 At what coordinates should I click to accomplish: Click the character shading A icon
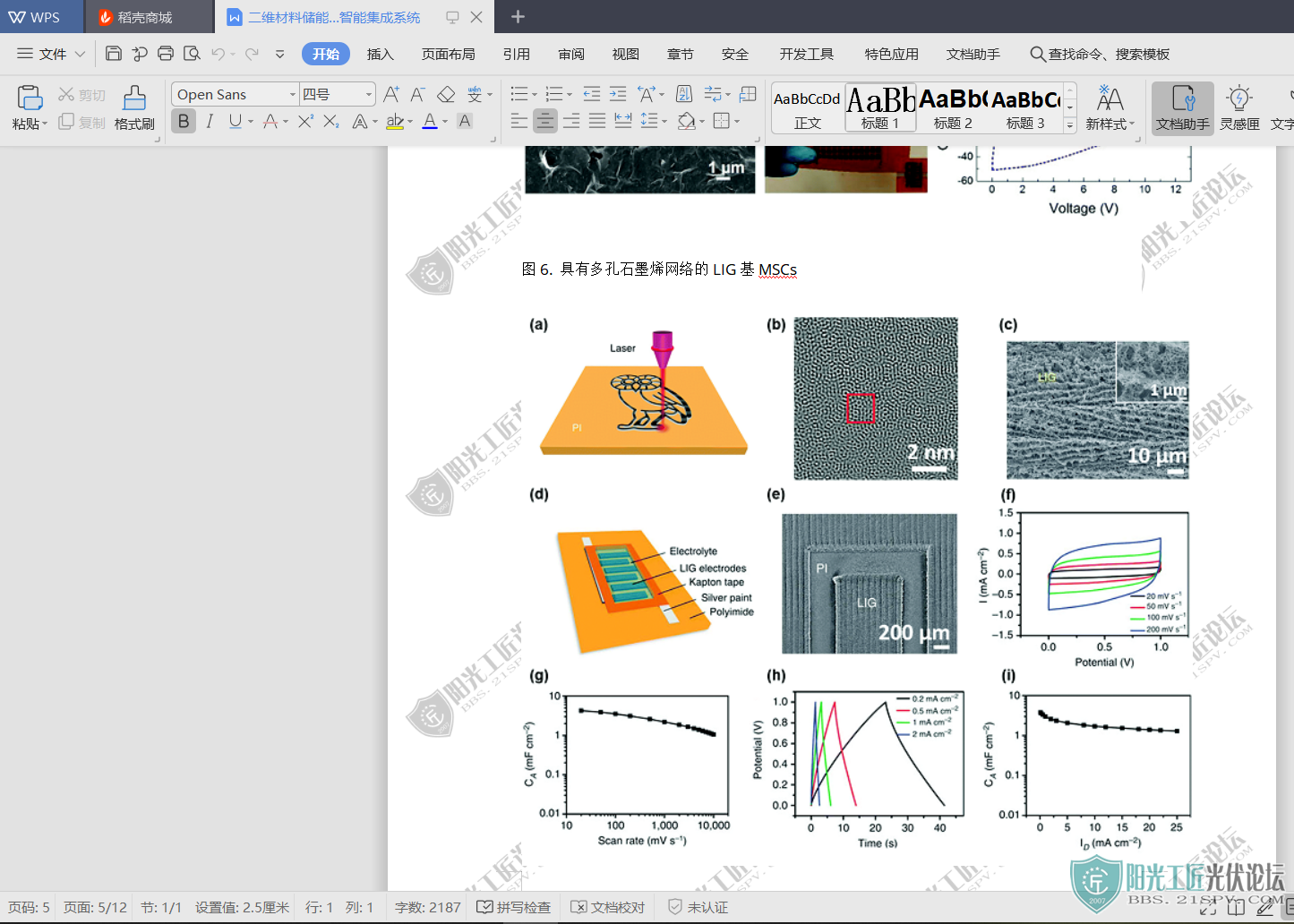point(465,121)
